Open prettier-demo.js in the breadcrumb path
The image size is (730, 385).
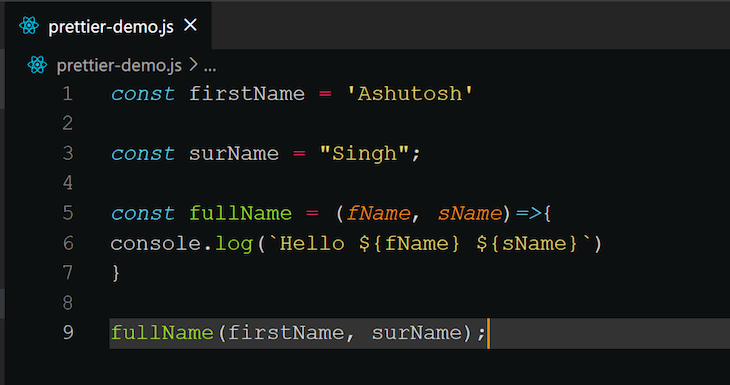click(x=119, y=65)
